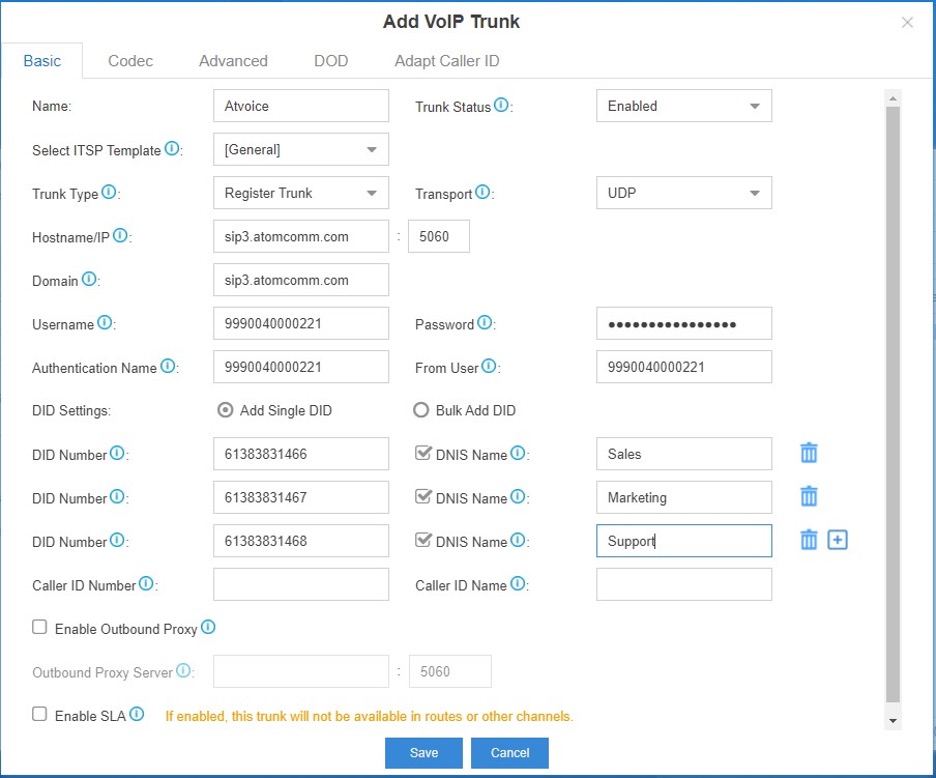Viewport: 936px width, 778px height.
Task: Close the Add VoIP Trunk dialog
Action: [x=907, y=23]
